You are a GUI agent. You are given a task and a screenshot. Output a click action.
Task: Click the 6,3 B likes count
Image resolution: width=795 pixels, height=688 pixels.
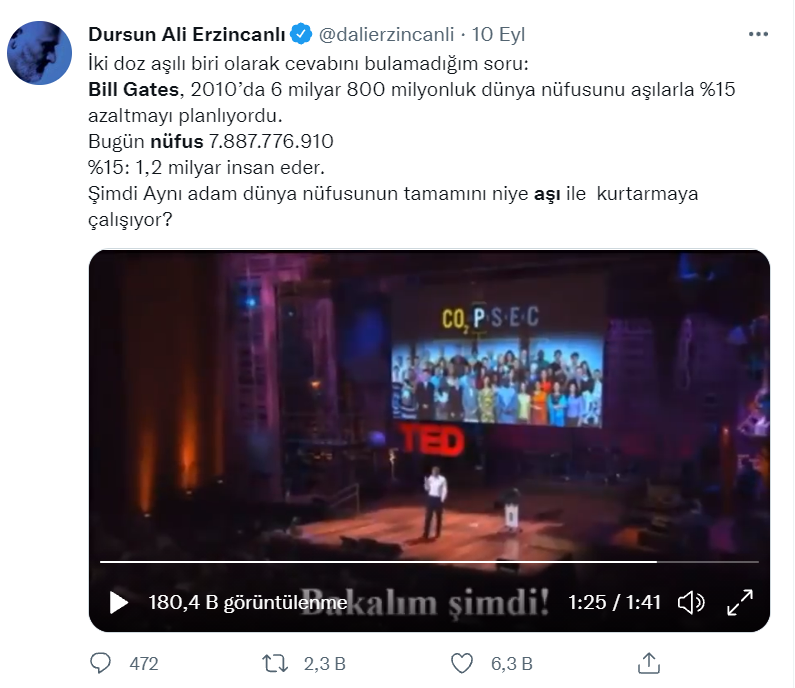coord(512,664)
